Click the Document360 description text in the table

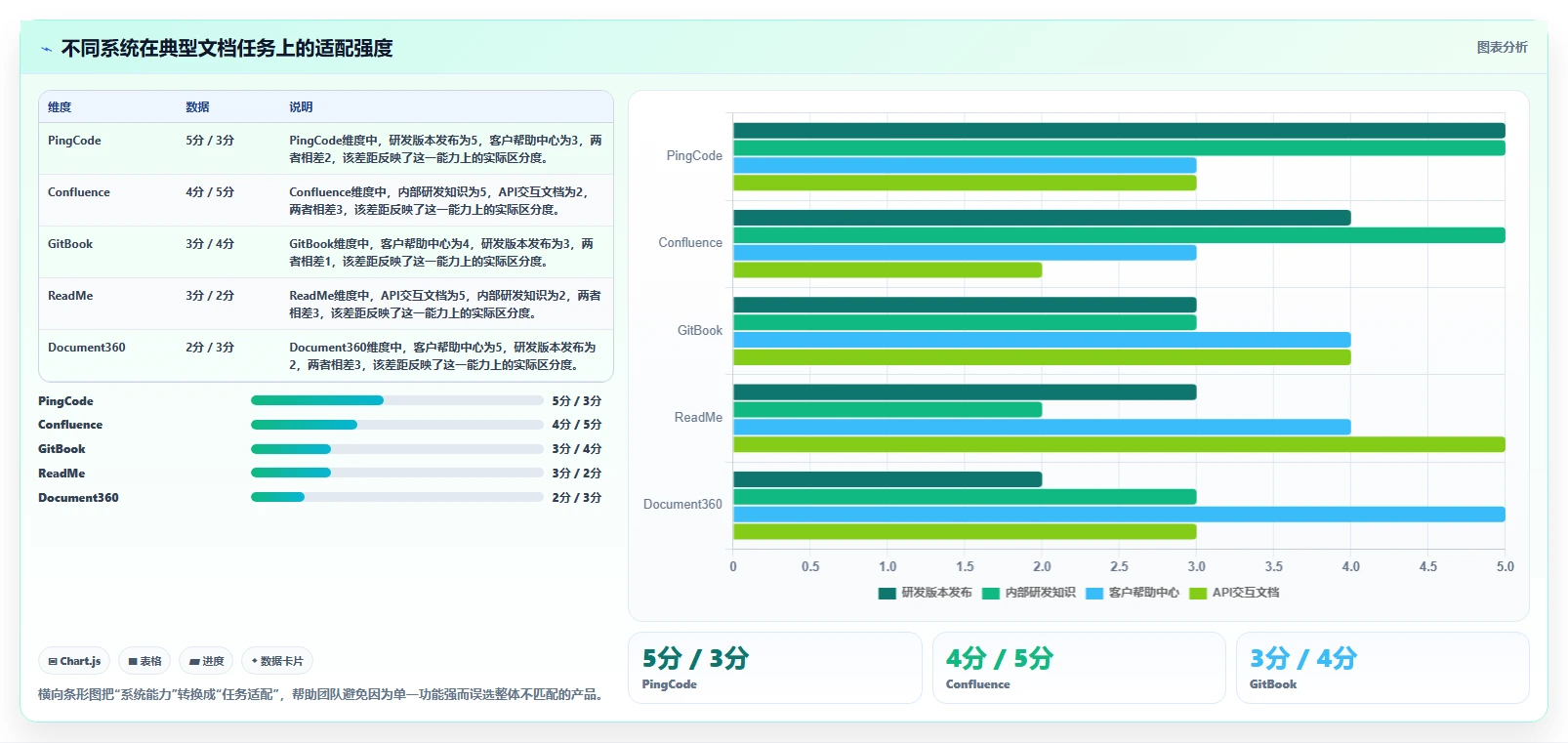442,356
